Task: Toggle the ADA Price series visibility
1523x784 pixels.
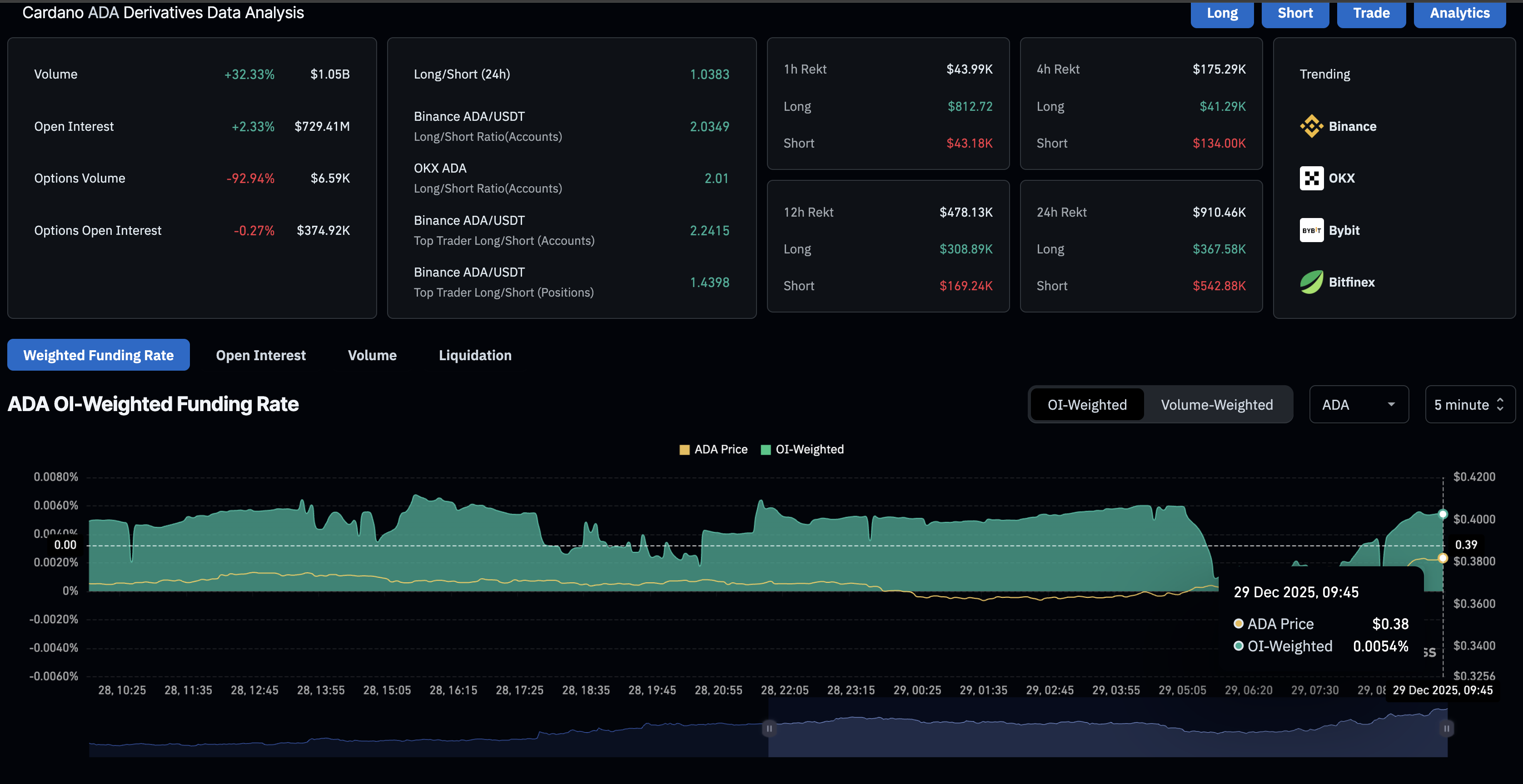Action: click(713, 449)
